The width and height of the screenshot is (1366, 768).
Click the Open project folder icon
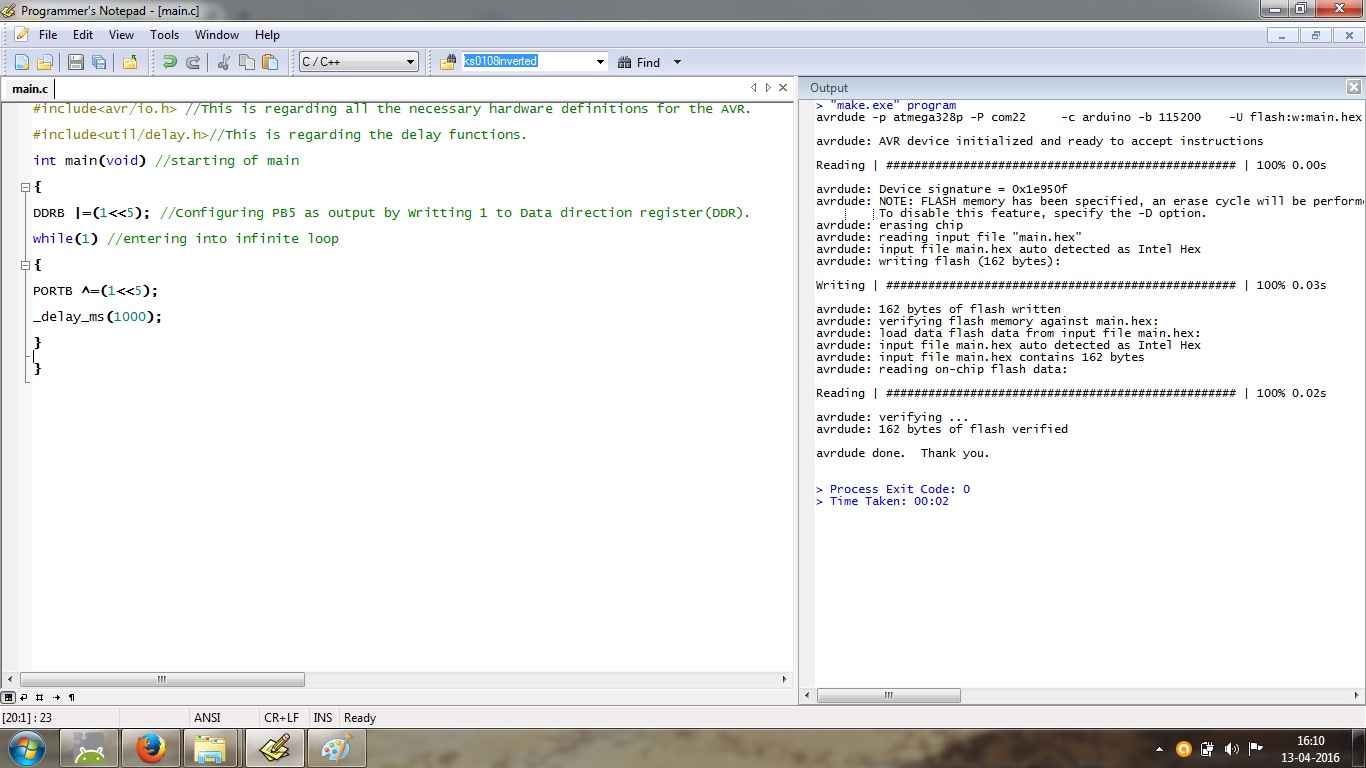click(130, 62)
